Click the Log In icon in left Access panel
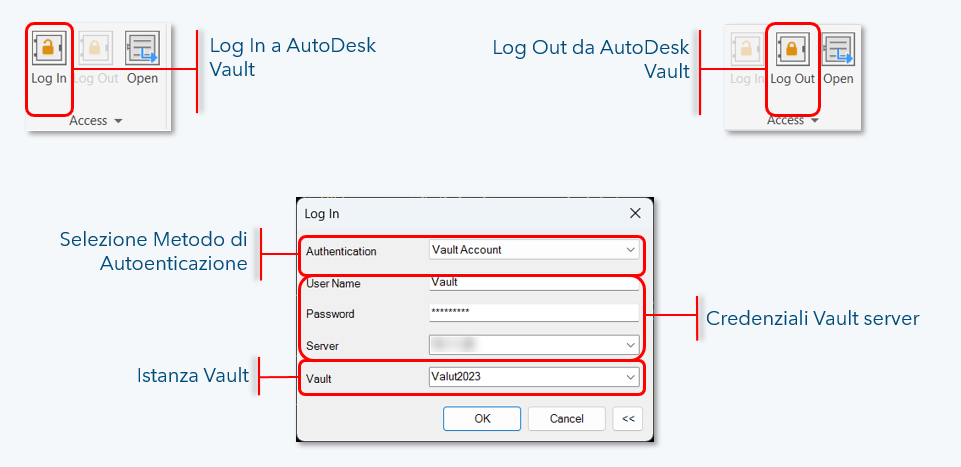Image resolution: width=961 pixels, height=467 pixels. [48, 49]
